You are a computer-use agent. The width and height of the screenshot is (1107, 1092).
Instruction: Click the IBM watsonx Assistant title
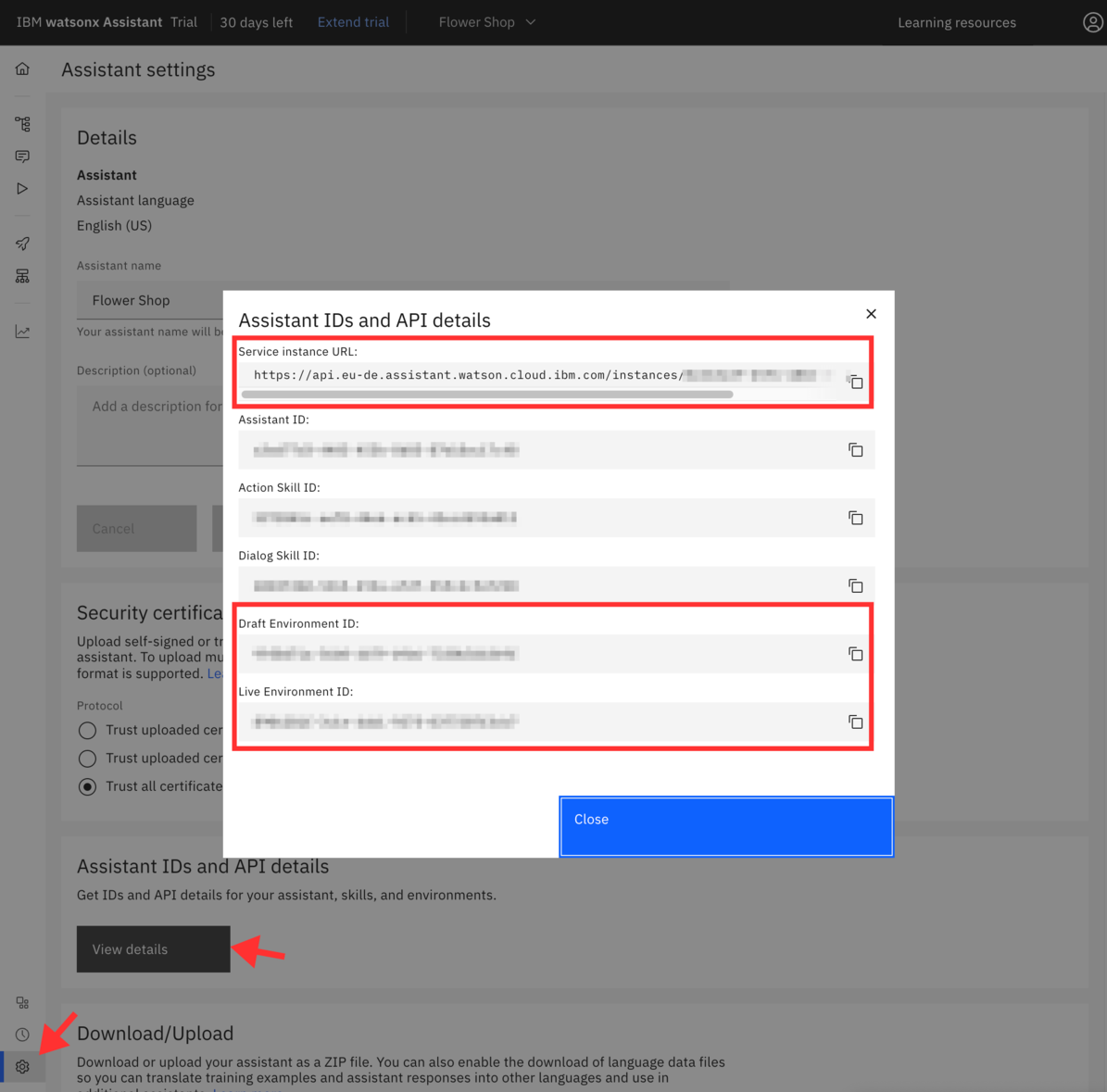89,22
